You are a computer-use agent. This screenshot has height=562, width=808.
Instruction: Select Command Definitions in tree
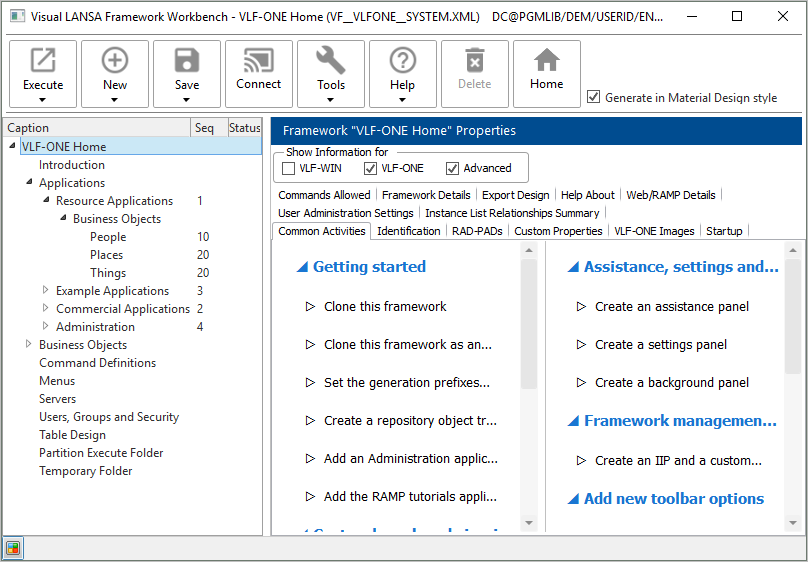click(x=97, y=363)
